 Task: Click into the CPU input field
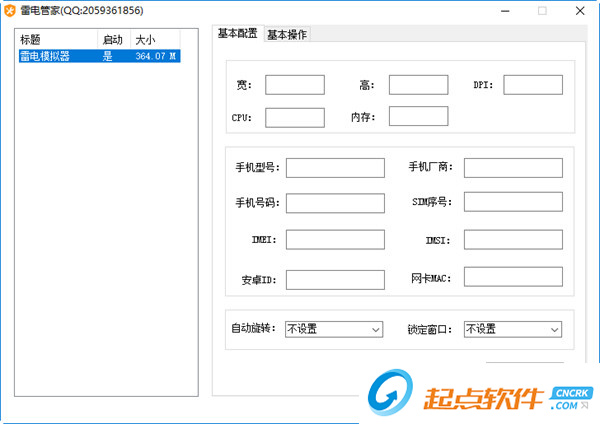(x=295, y=117)
